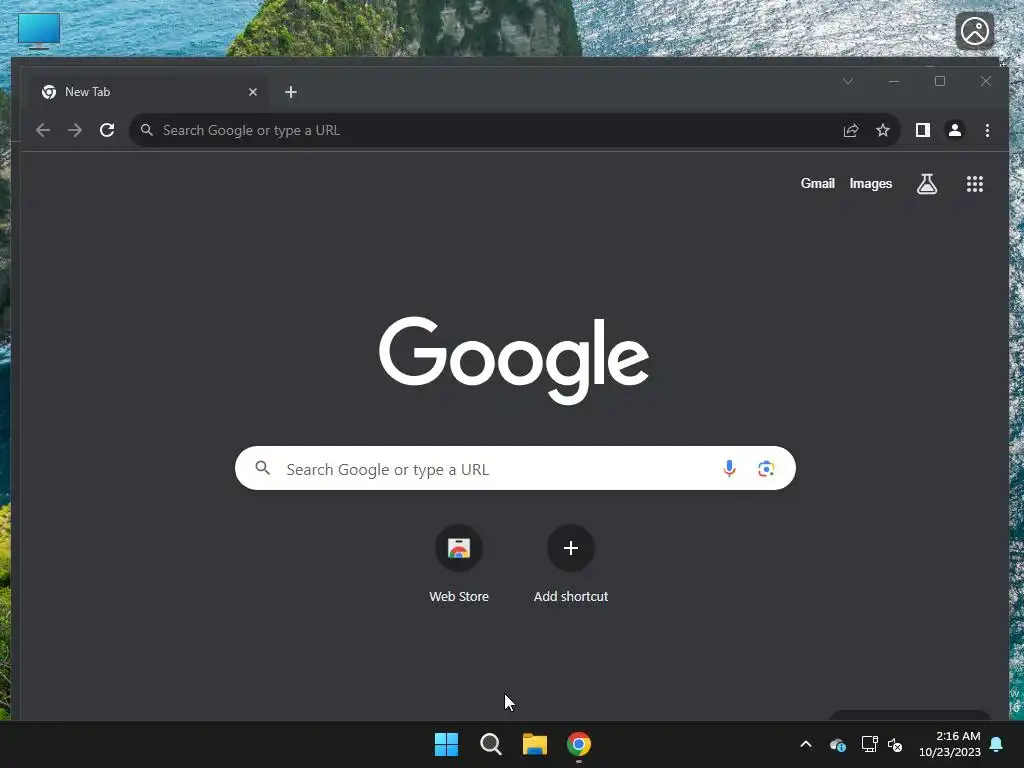Open the Google apps grid
The height and width of the screenshot is (768, 1024).
click(x=975, y=184)
